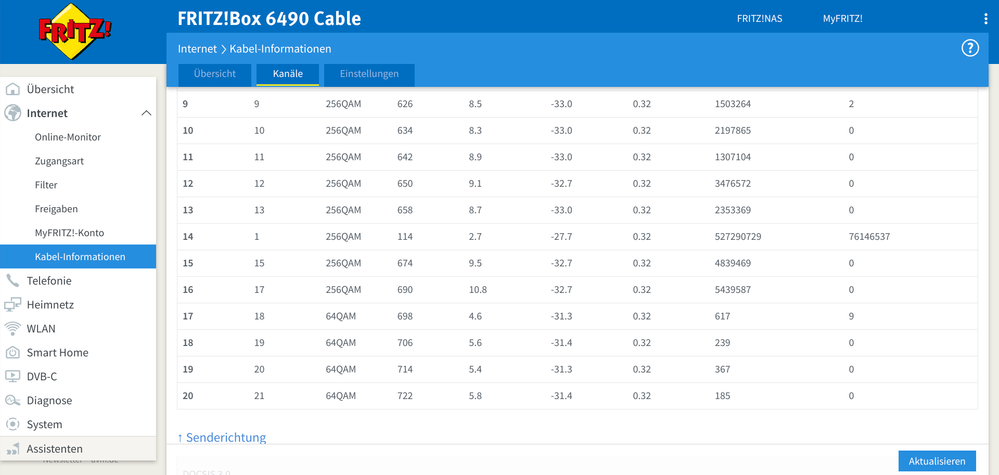Open Online-Monitor in the sidebar

tap(68, 137)
